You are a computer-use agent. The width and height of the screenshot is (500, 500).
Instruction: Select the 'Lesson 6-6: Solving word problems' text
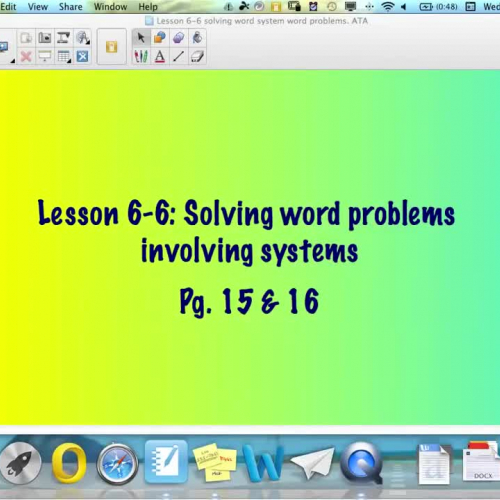246,214
